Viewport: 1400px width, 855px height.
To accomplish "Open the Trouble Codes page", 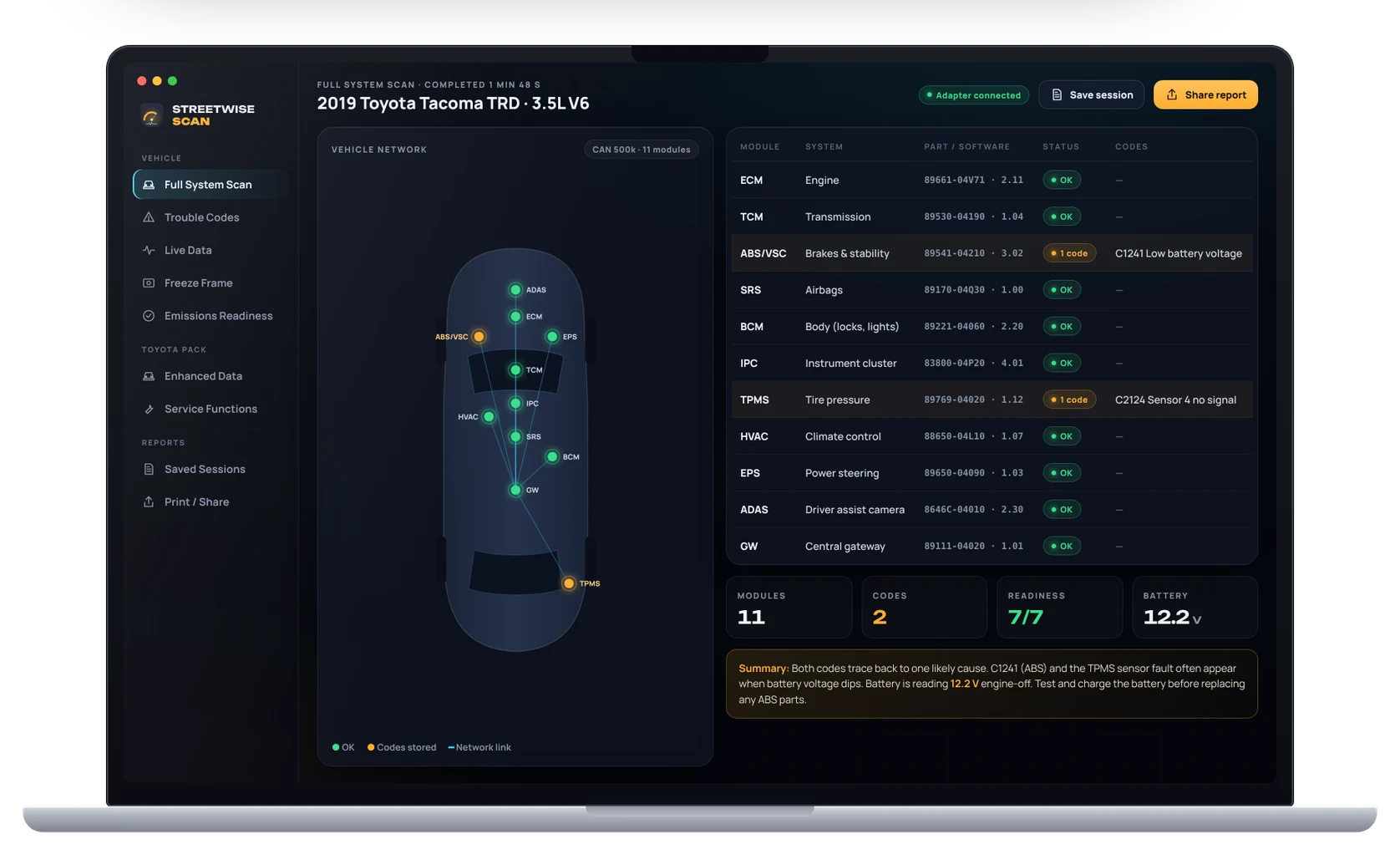I will click(x=211, y=217).
